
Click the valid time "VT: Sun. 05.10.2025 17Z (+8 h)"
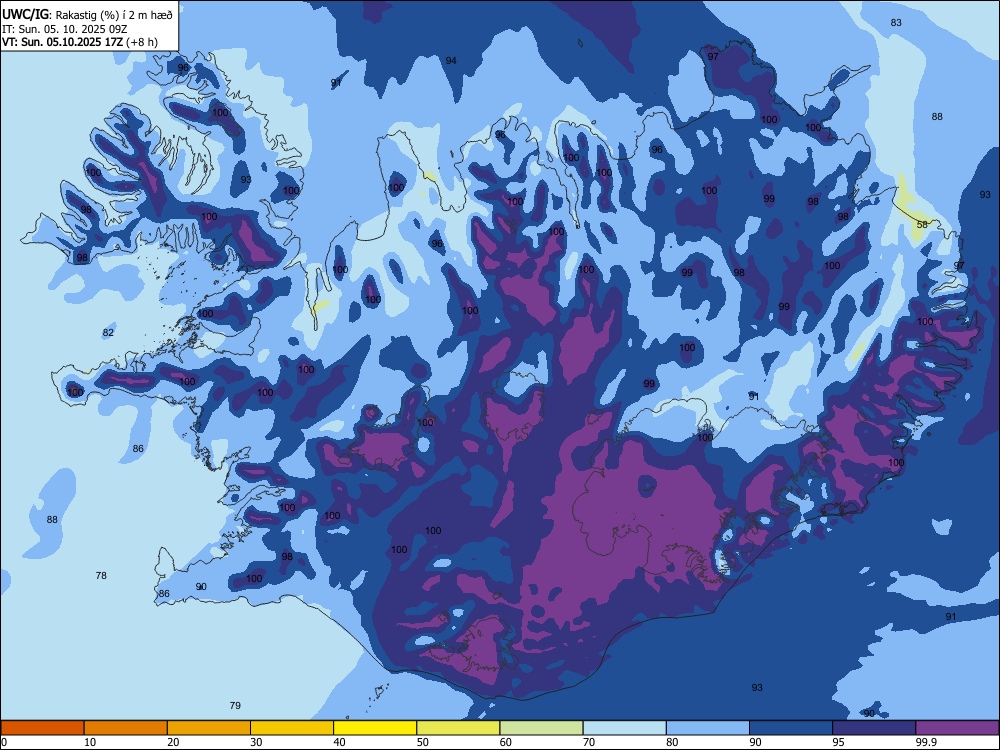coord(80,42)
